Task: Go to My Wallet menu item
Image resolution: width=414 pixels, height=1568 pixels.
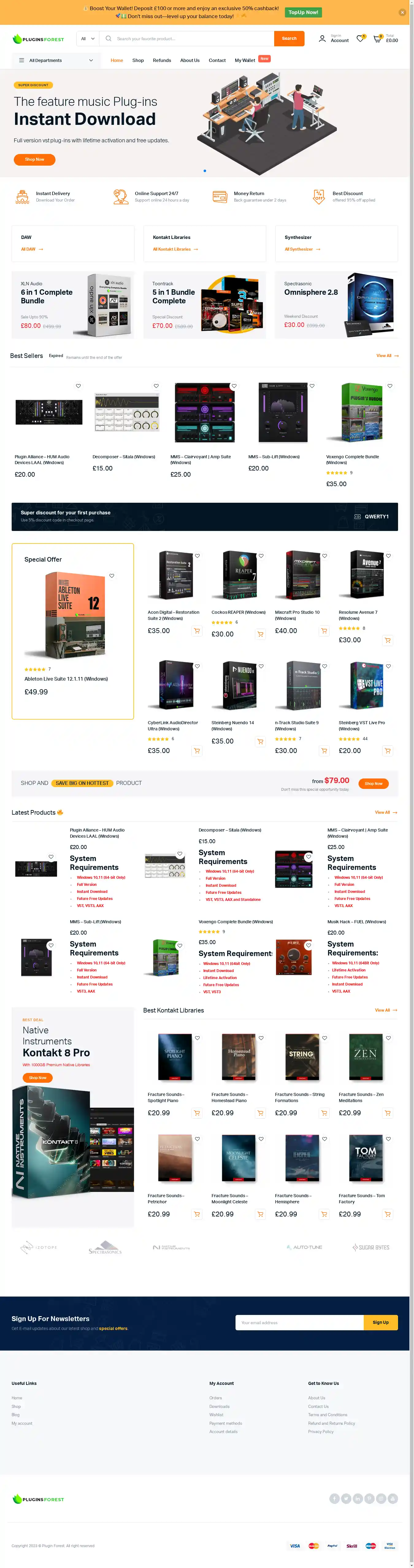Action: 245,60
